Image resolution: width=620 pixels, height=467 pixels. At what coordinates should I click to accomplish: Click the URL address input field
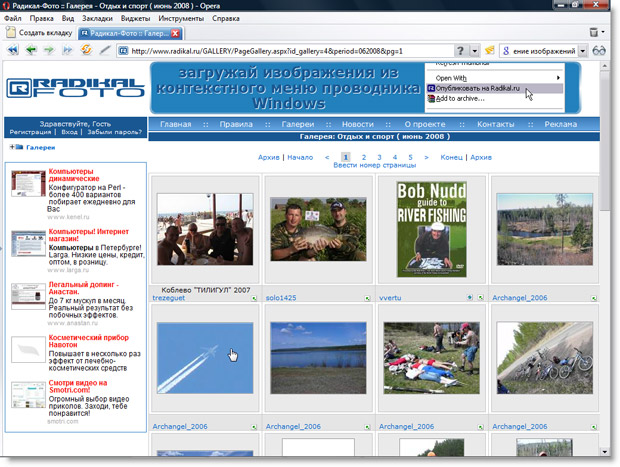coord(290,50)
